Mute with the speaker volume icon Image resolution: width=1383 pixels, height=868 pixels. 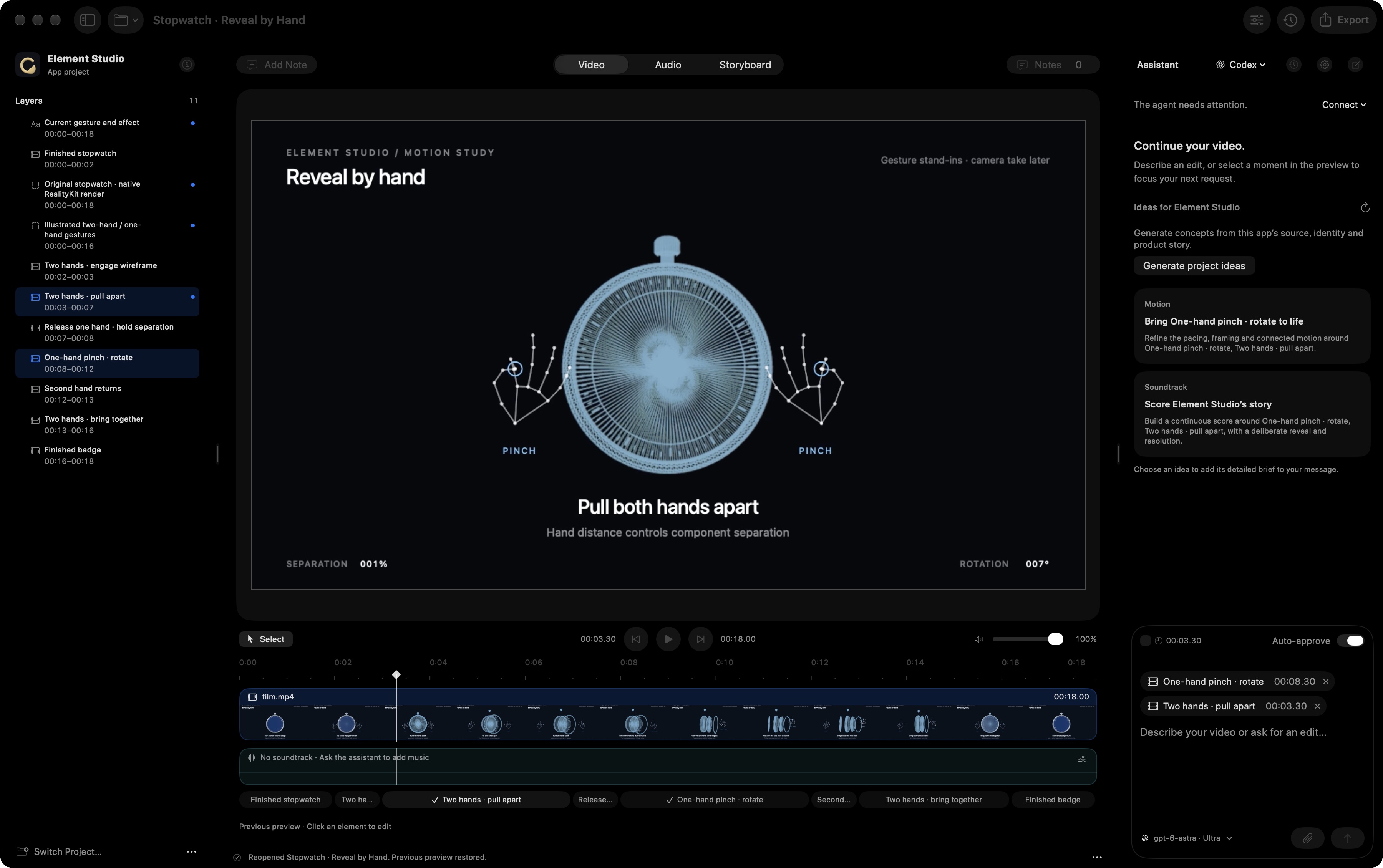click(x=978, y=639)
